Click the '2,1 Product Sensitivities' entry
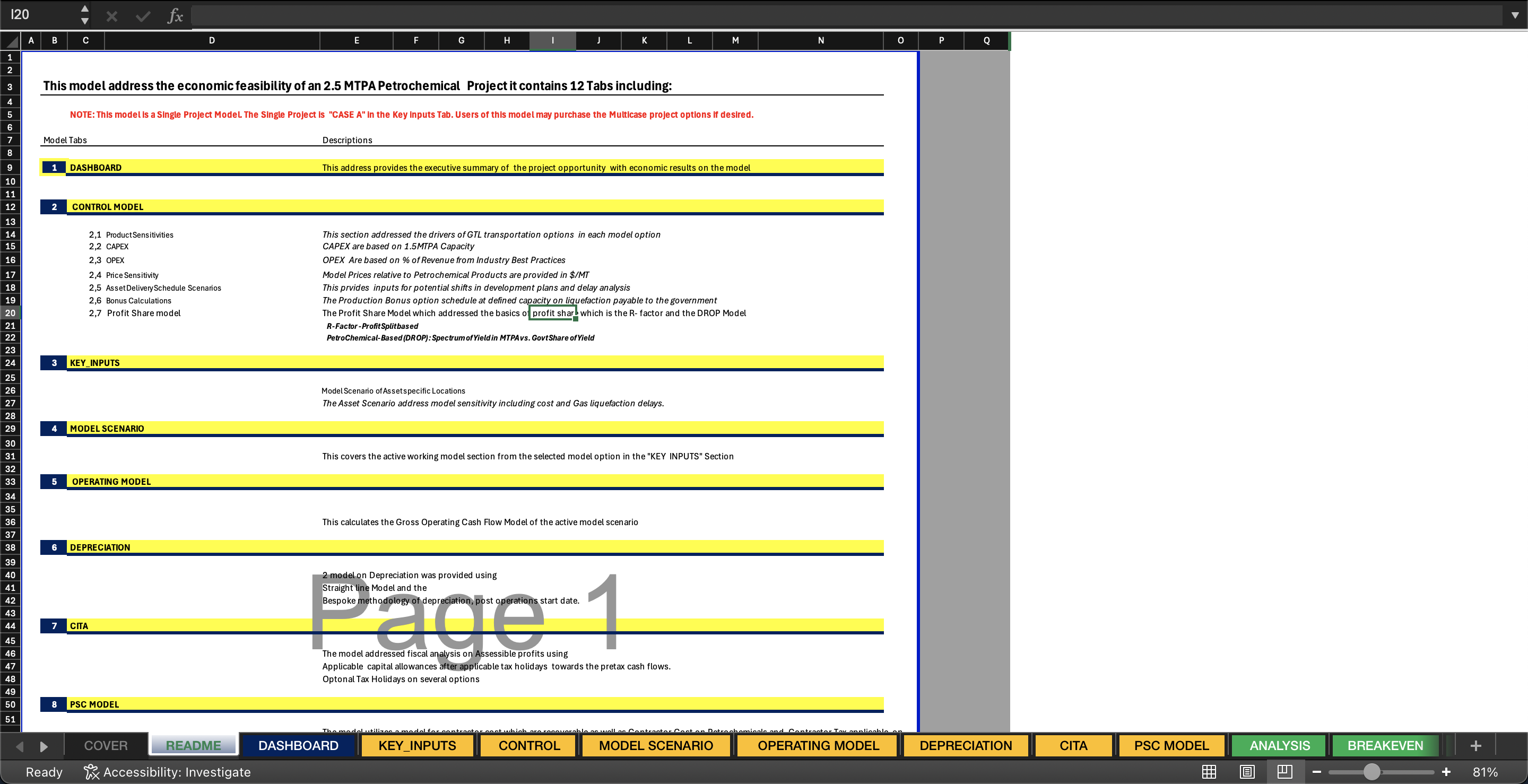1528x784 pixels. click(131, 236)
